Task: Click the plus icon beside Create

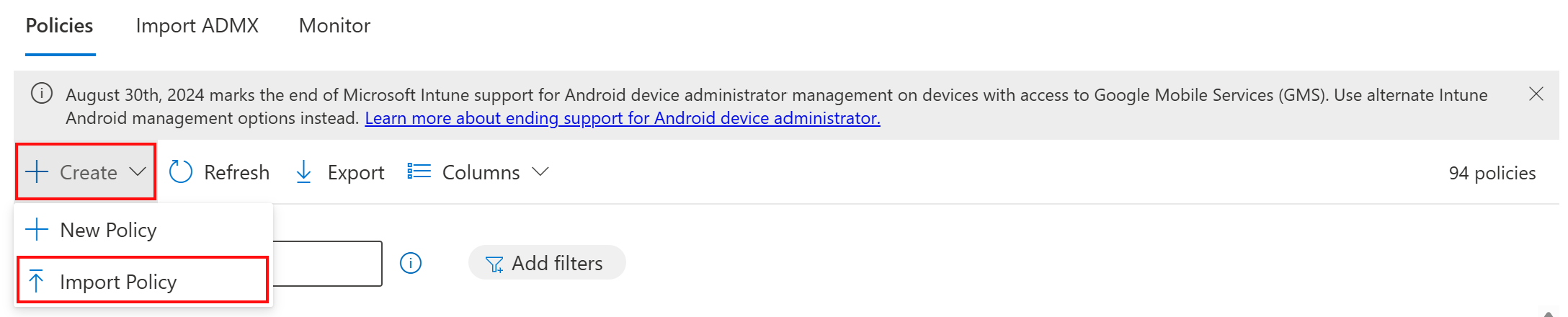Action: click(x=37, y=172)
